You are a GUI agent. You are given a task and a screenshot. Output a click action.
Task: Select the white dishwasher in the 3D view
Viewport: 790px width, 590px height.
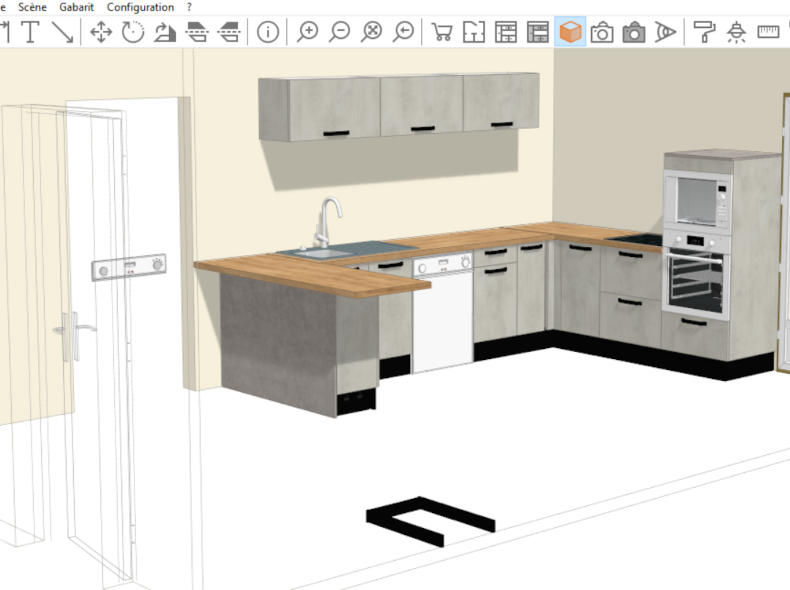click(442, 312)
